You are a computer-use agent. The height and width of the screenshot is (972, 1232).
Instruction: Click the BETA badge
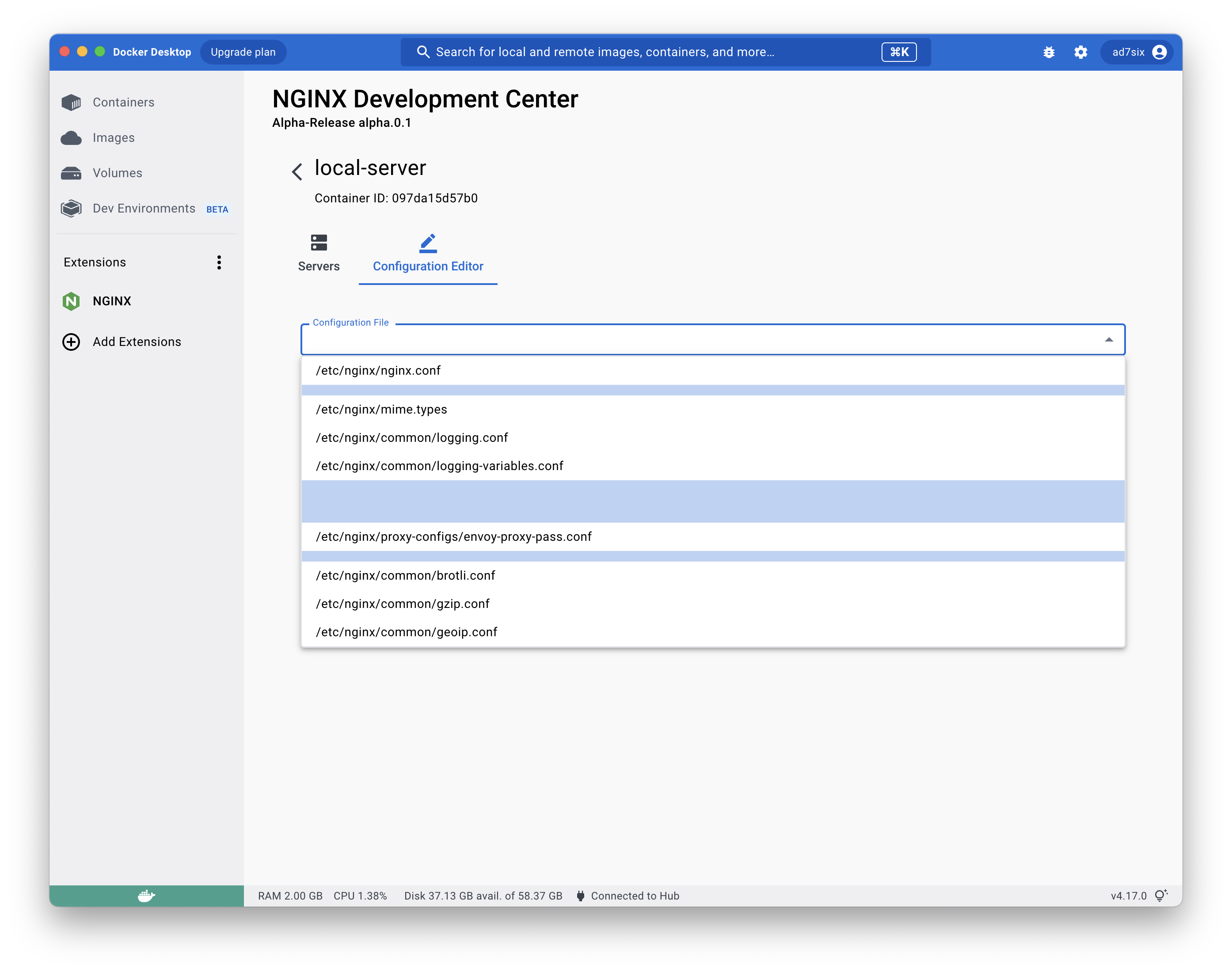coord(217,209)
